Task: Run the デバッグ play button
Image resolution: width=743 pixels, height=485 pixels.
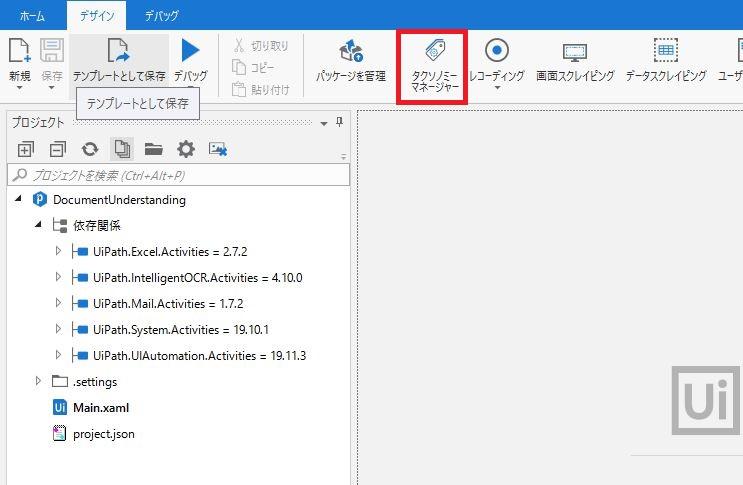Action: point(190,50)
